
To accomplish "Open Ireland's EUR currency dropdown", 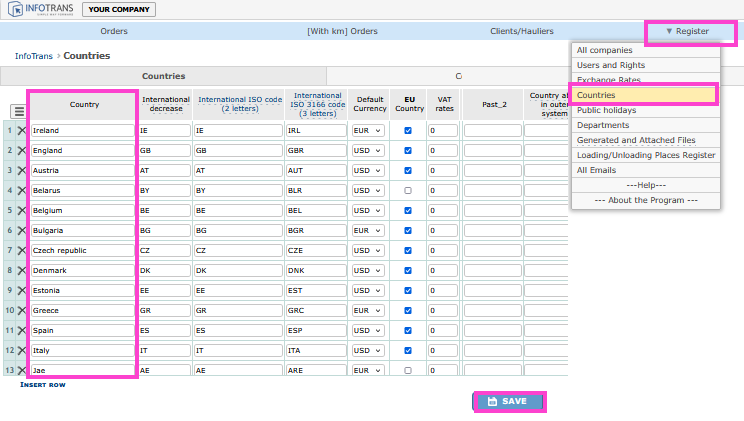I will coord(368,131).
